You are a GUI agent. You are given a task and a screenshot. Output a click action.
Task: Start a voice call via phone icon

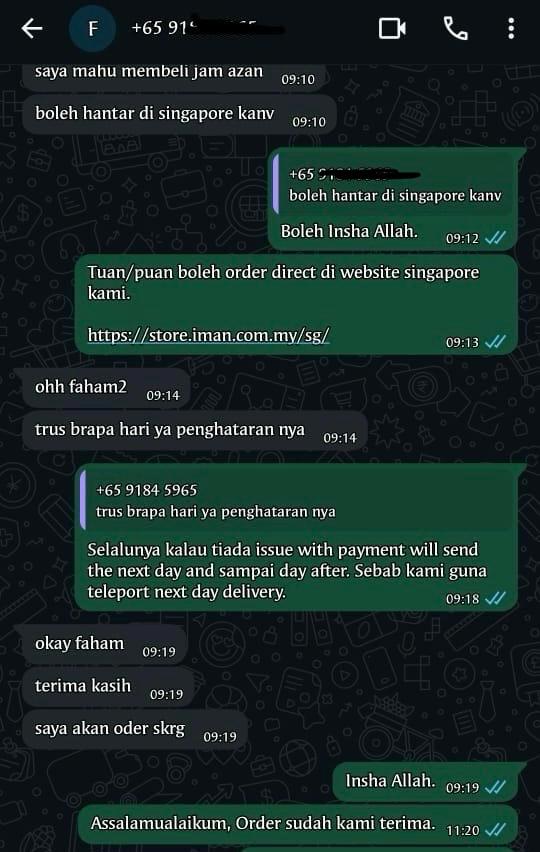pyautogui.click(x=455, y=28)
